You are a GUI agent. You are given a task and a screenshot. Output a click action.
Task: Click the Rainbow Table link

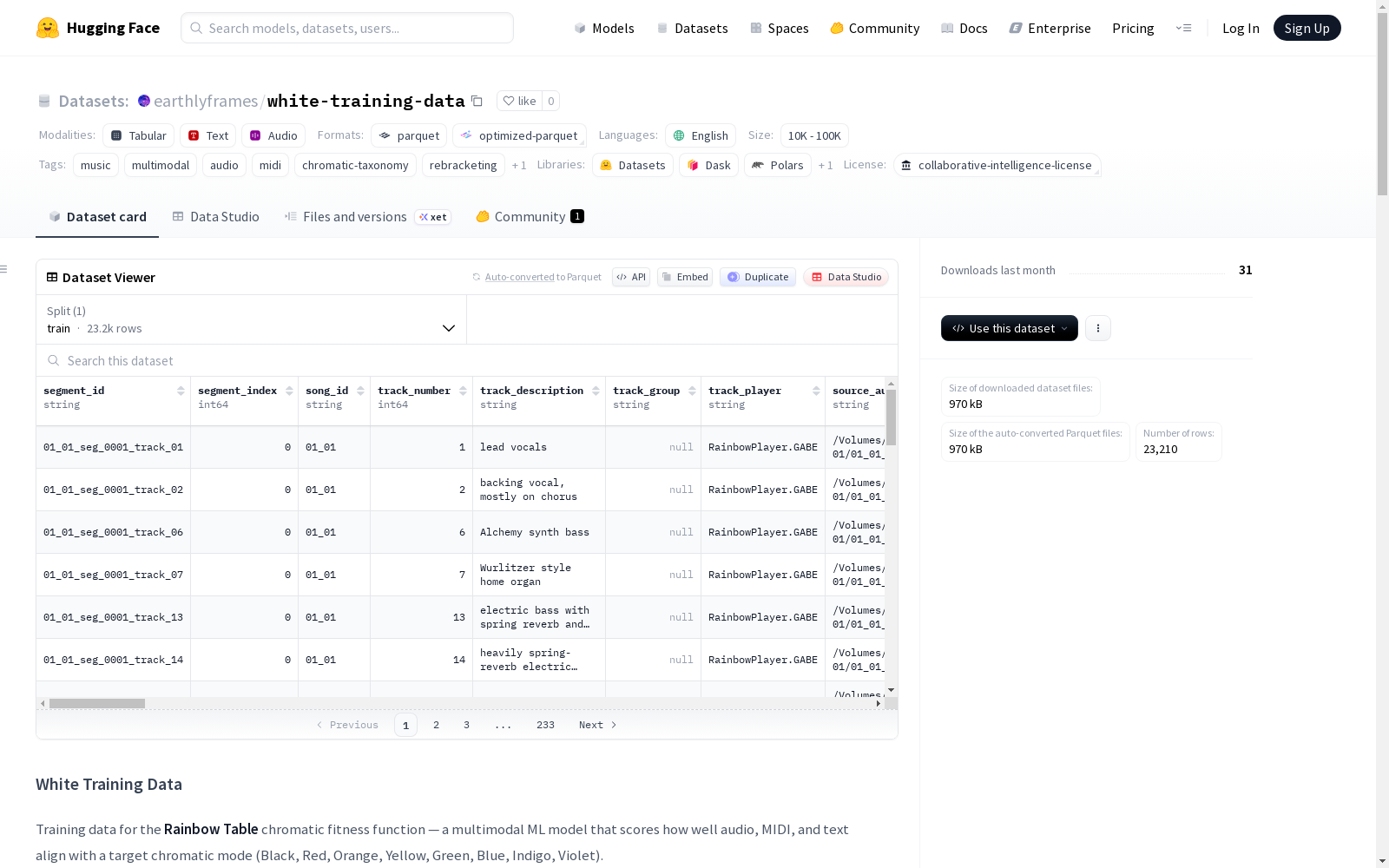(x=211, y=829)
